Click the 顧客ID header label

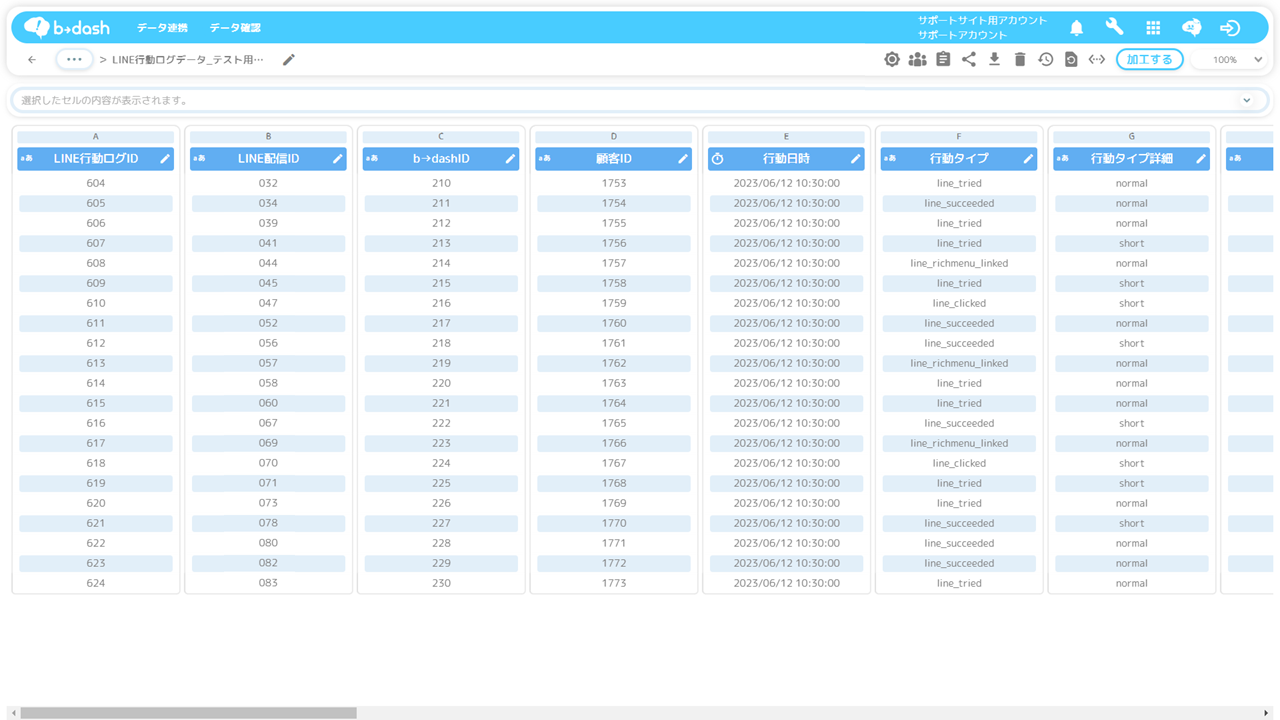[614, 159]
